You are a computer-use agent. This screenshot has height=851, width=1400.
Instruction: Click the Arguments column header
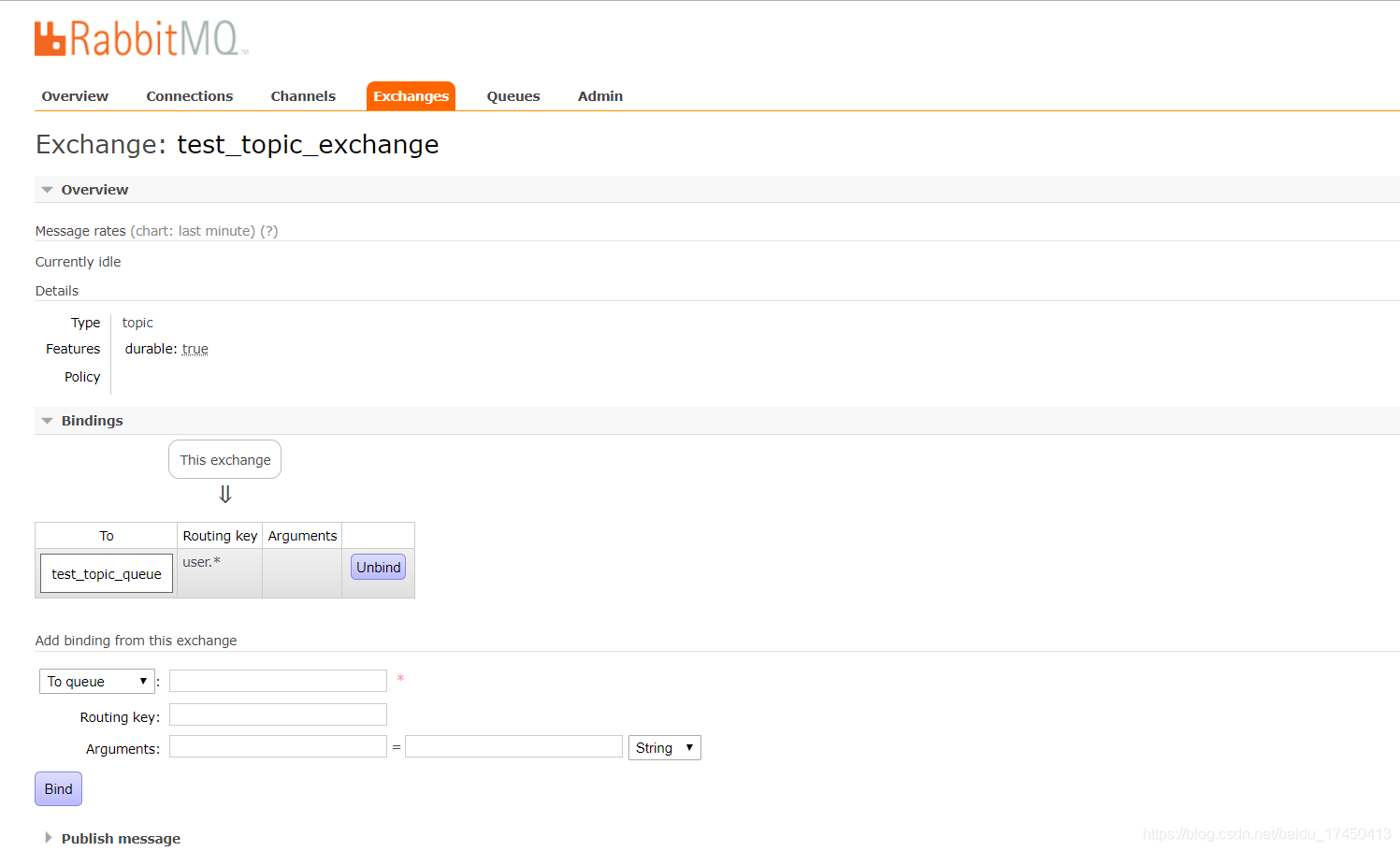pos(302,536)
